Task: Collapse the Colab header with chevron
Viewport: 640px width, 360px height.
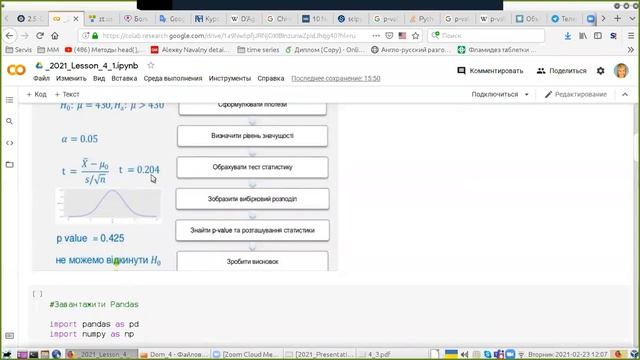Action: tap(625, 94)
